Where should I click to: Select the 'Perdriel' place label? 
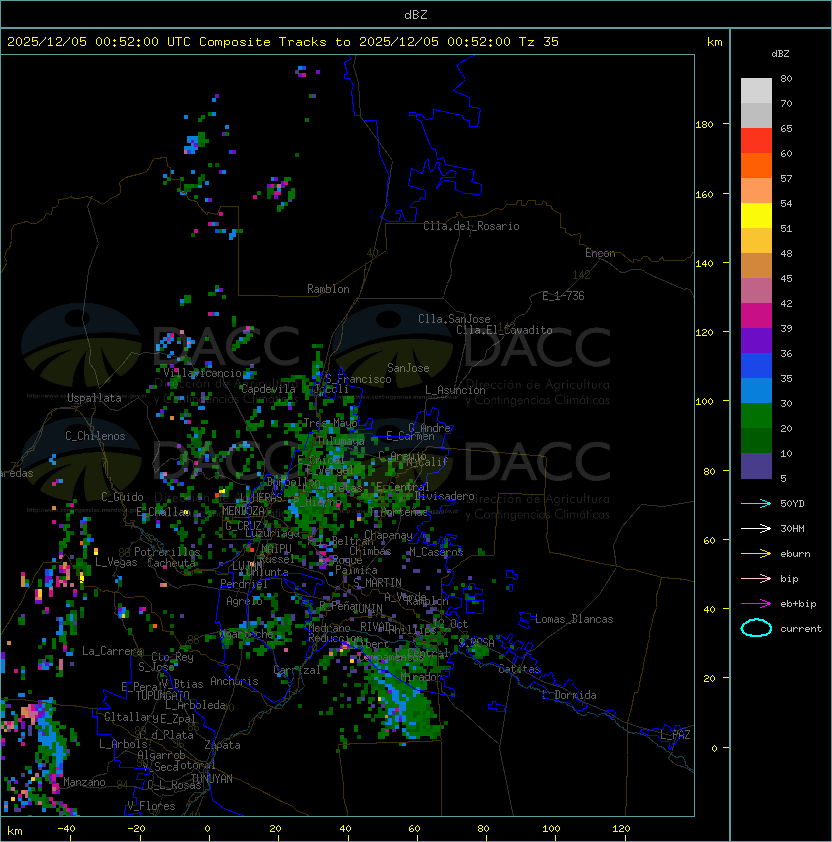[243, 584]
